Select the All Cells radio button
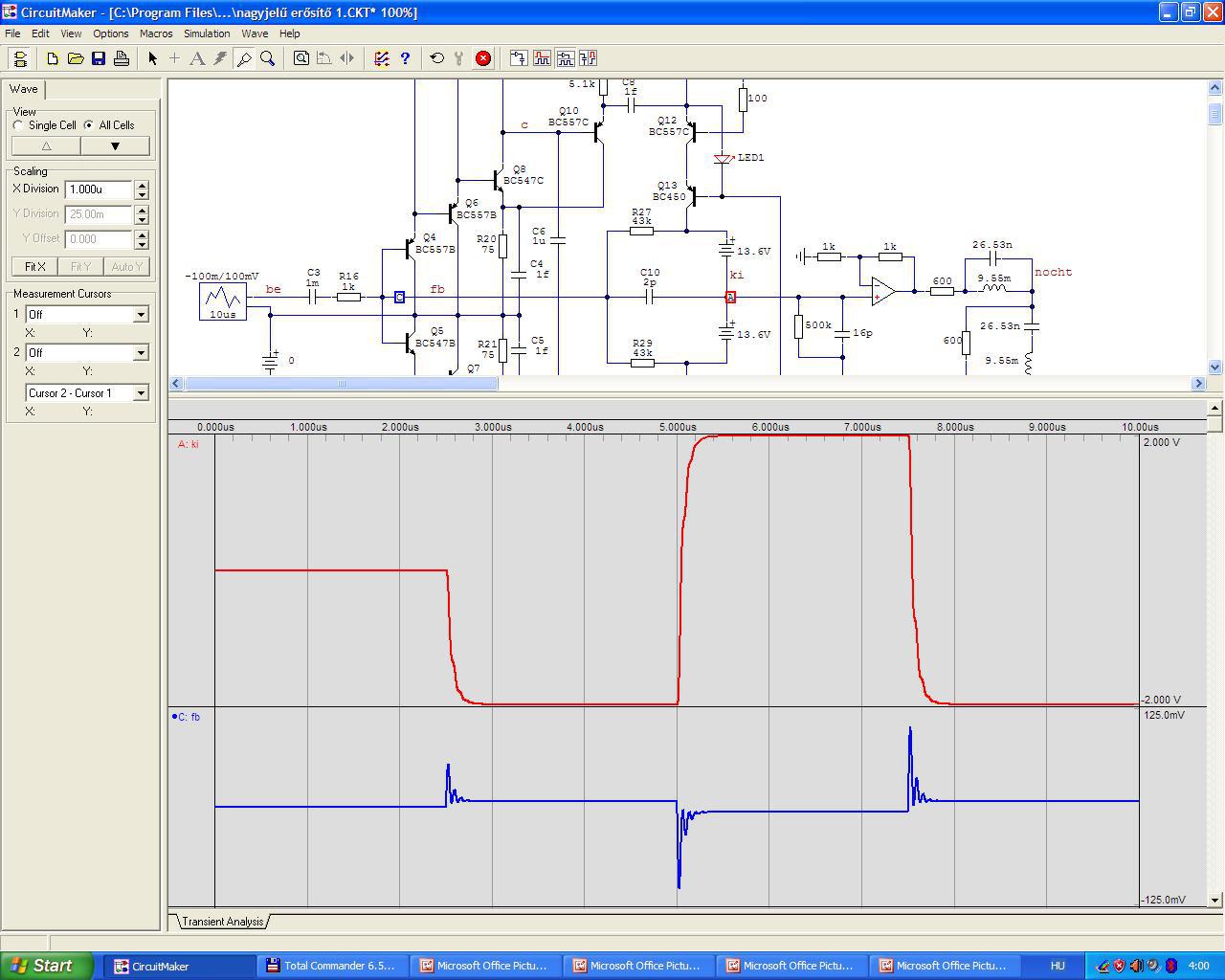This screenshot has width=1225, height=980. click(89, 125)
